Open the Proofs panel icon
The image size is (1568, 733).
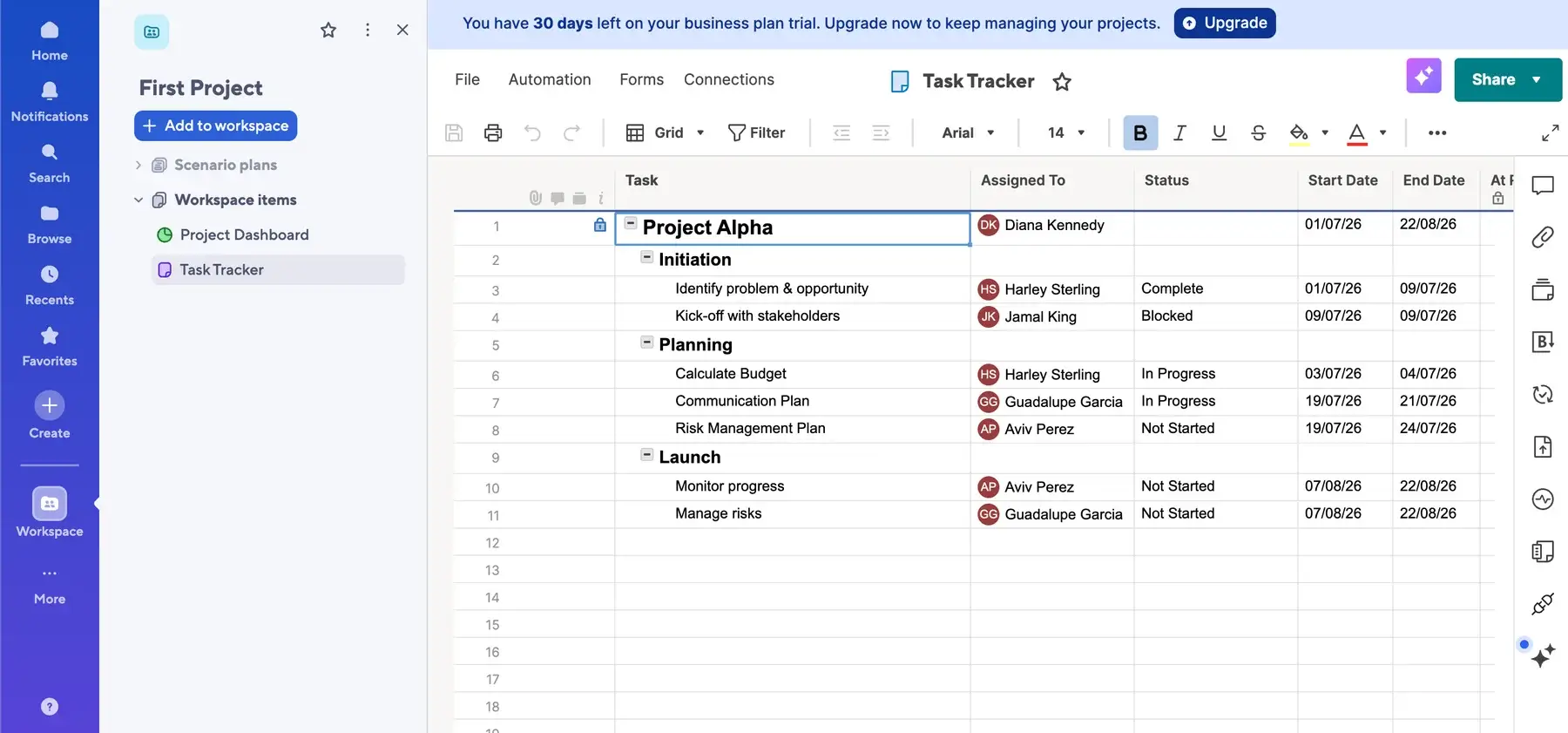1543,289
